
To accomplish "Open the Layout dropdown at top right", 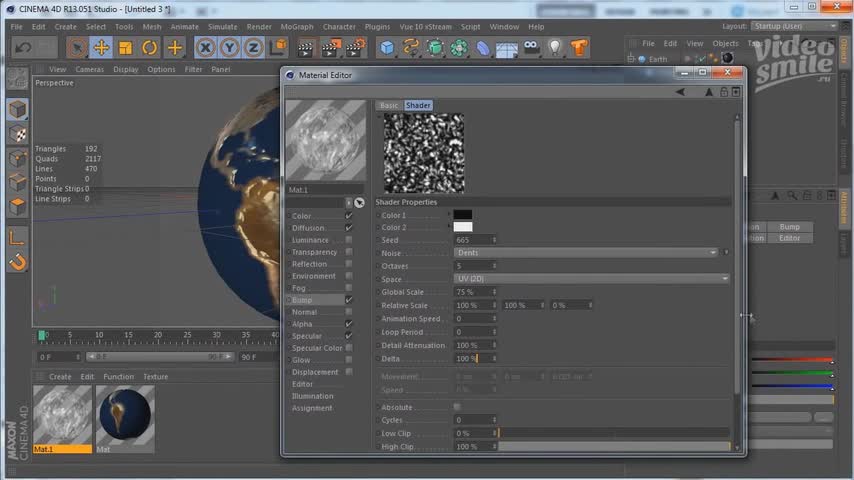I will click(794, 26).
